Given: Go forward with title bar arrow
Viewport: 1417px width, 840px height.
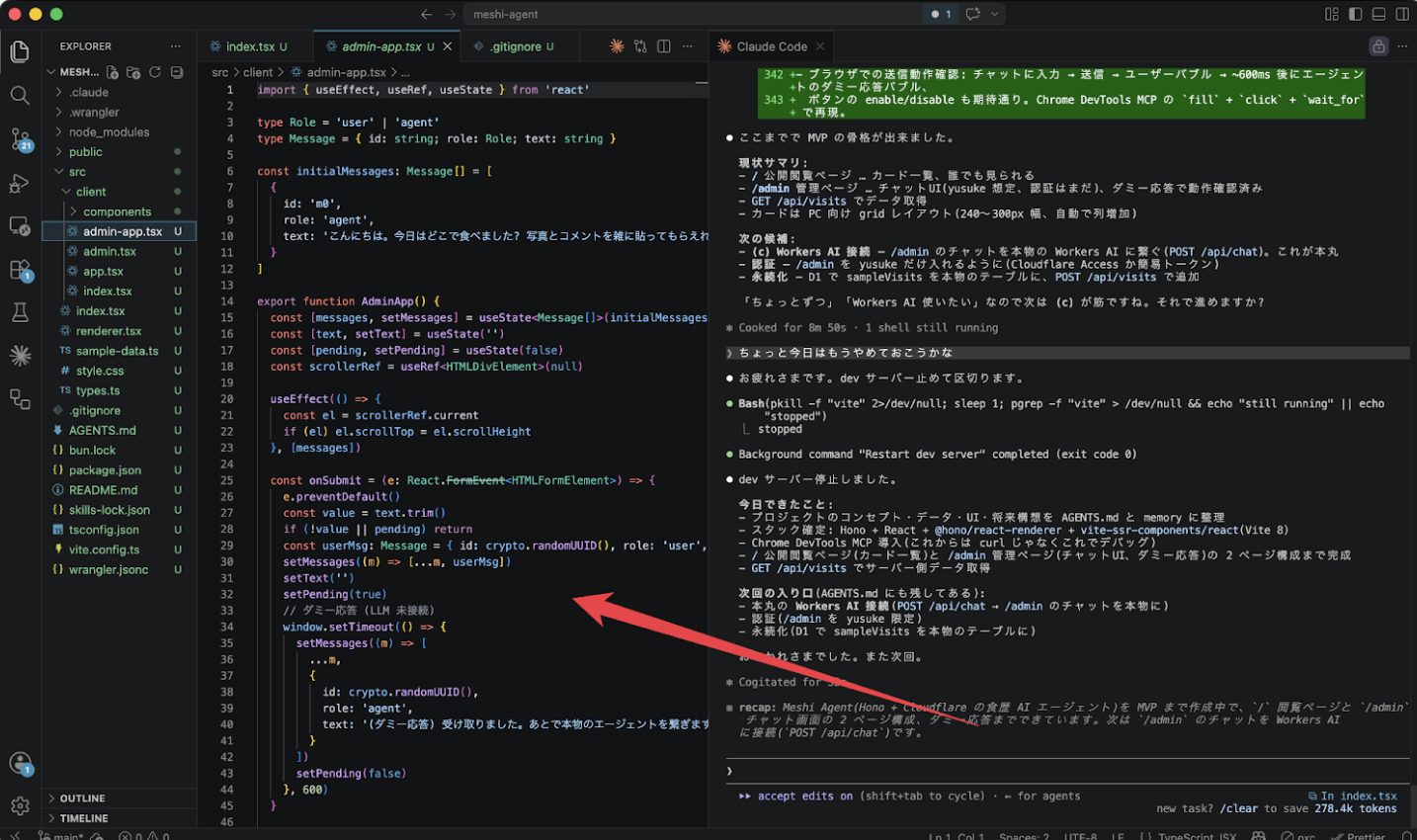Looking at the screenshot, I should 450,14.
